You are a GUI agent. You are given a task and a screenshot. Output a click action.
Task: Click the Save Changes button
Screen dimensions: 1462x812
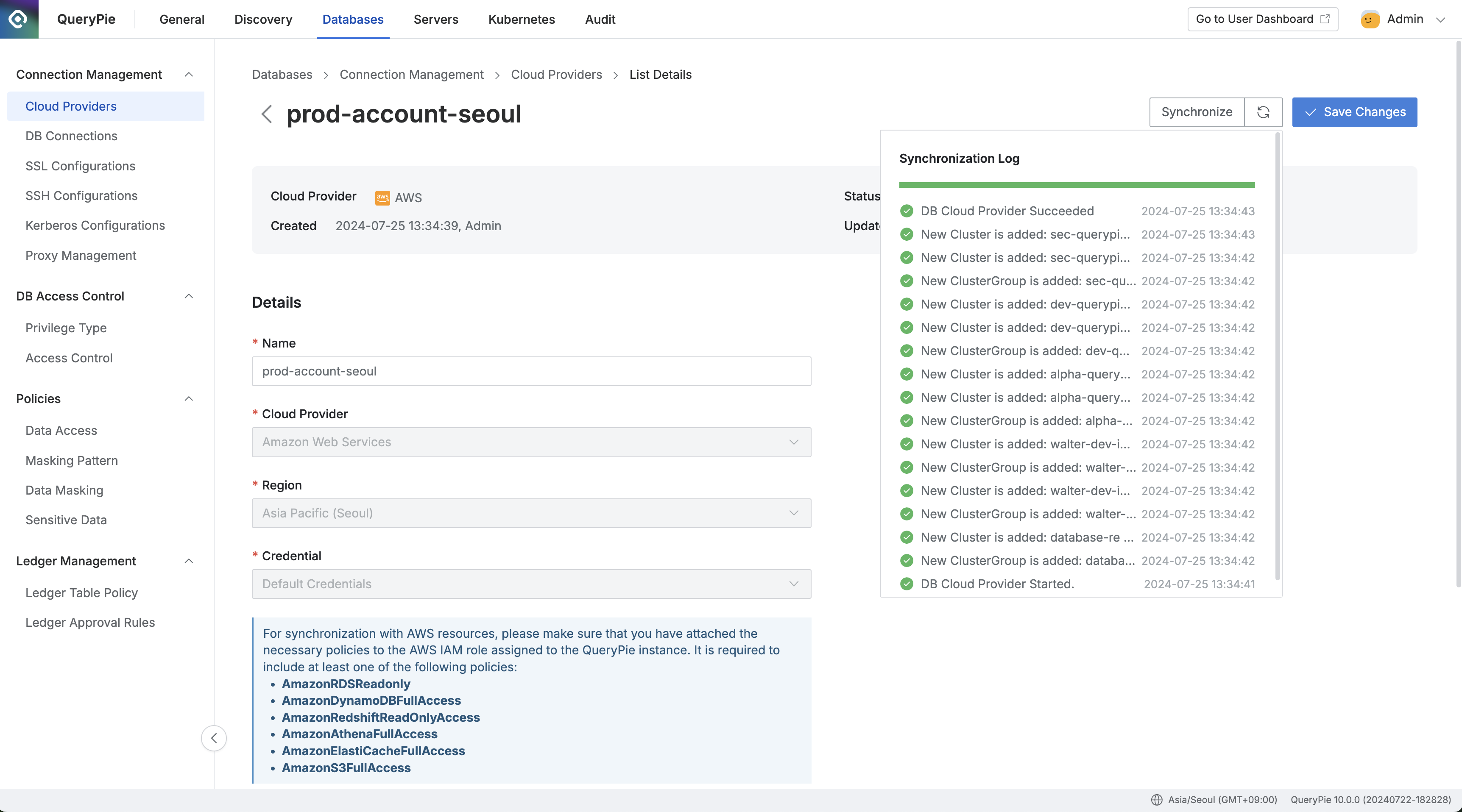(x=1354, y=112)
